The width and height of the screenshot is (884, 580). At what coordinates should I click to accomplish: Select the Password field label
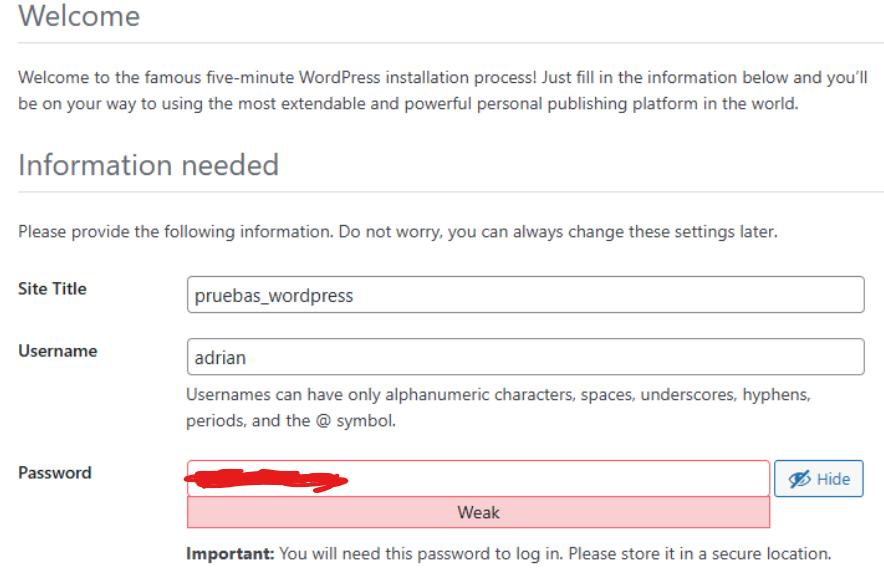coord(55,472)
